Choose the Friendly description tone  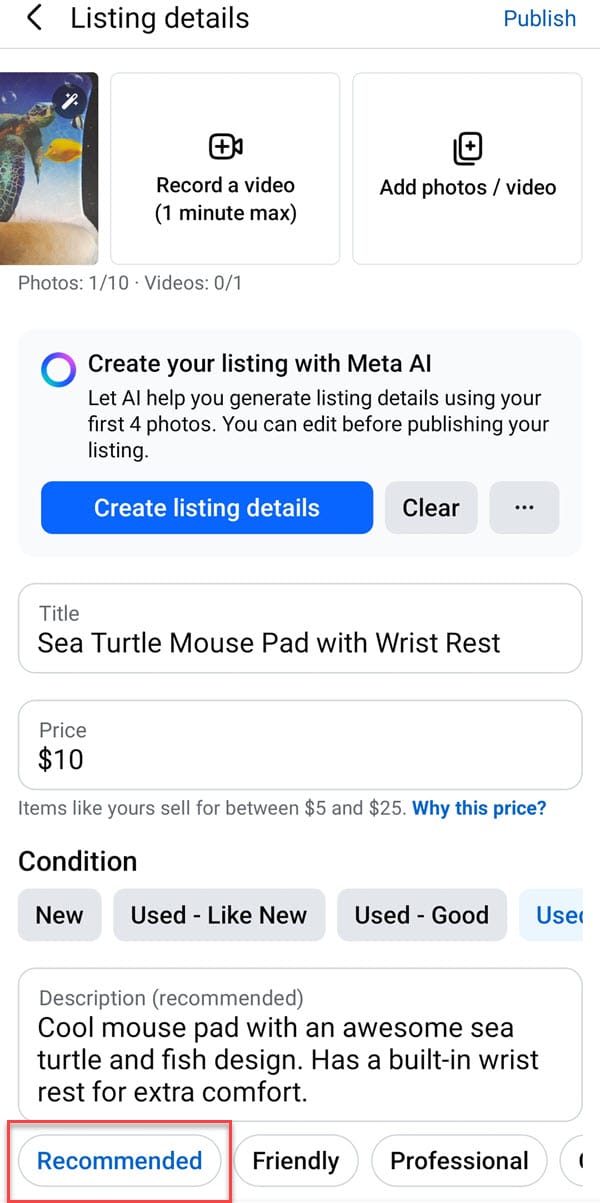click(295, 1161)
